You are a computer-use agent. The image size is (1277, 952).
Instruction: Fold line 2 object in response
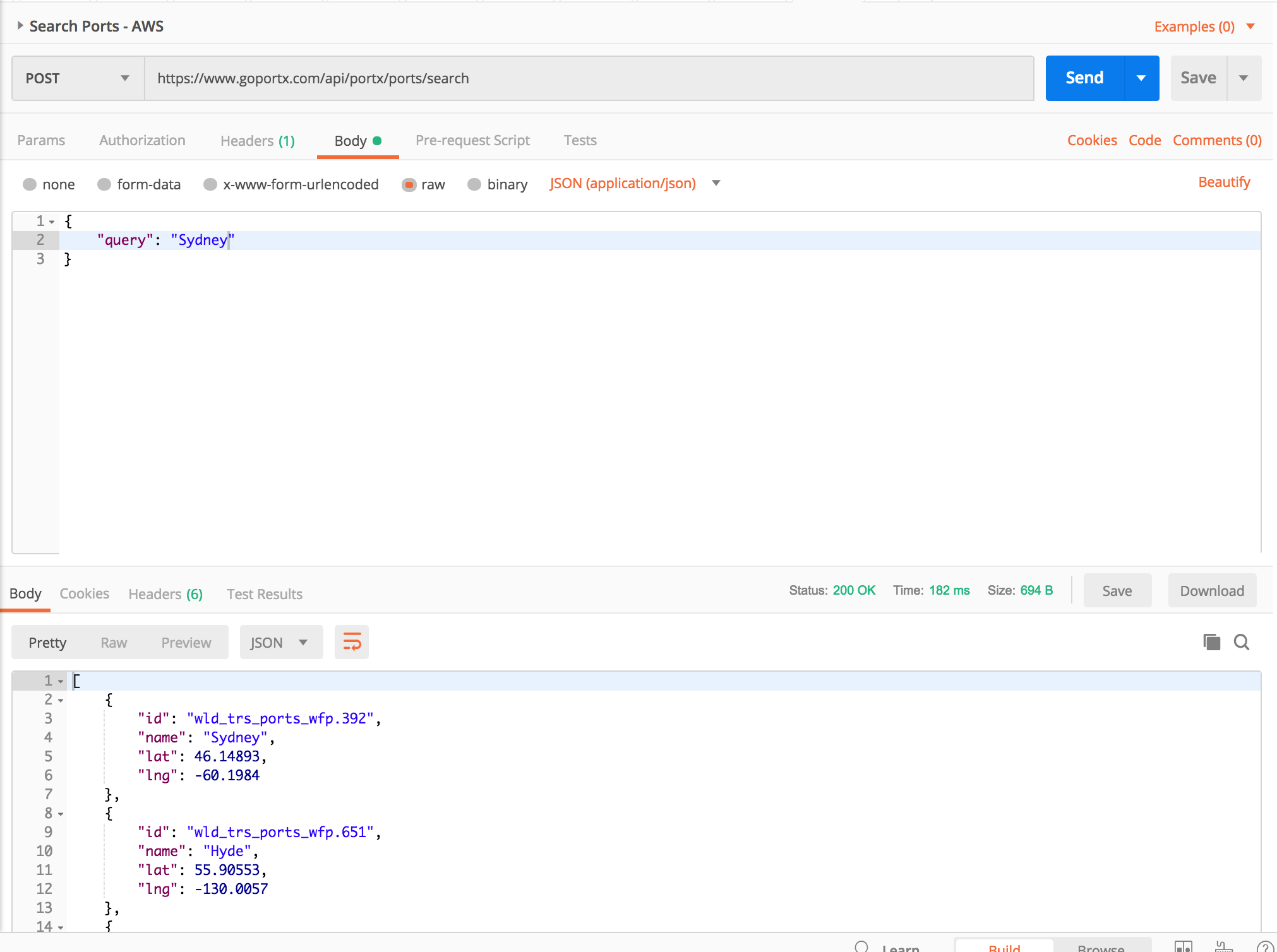click(x=61, y=700)
